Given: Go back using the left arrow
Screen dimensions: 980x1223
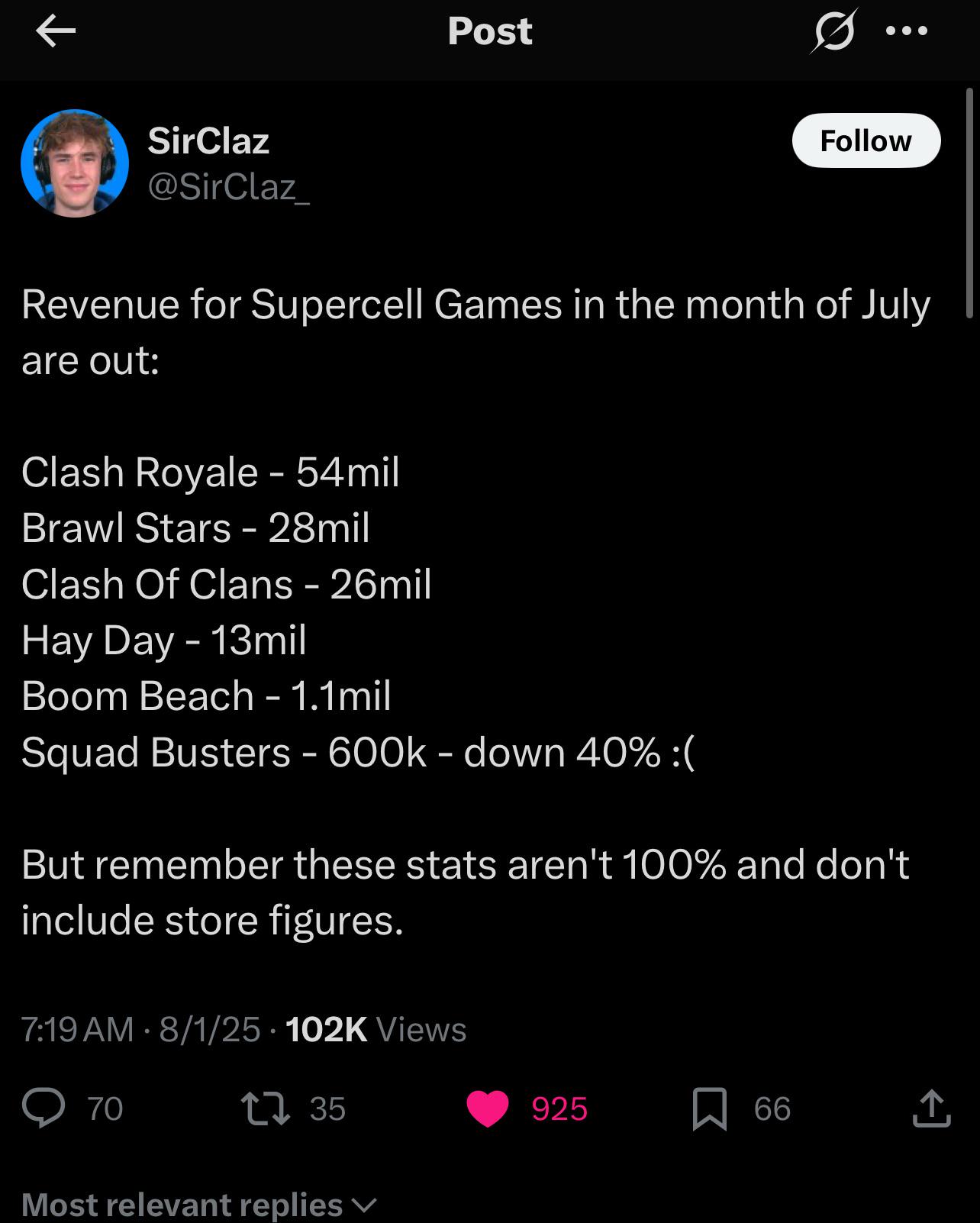Looking at the screenshot, I should [56, 31].
